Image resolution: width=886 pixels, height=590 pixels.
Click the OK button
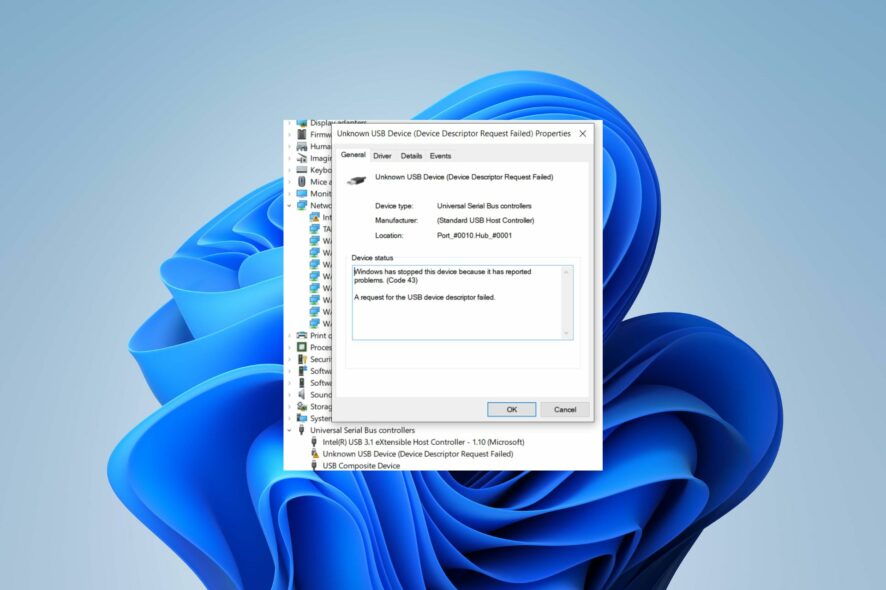511,409
